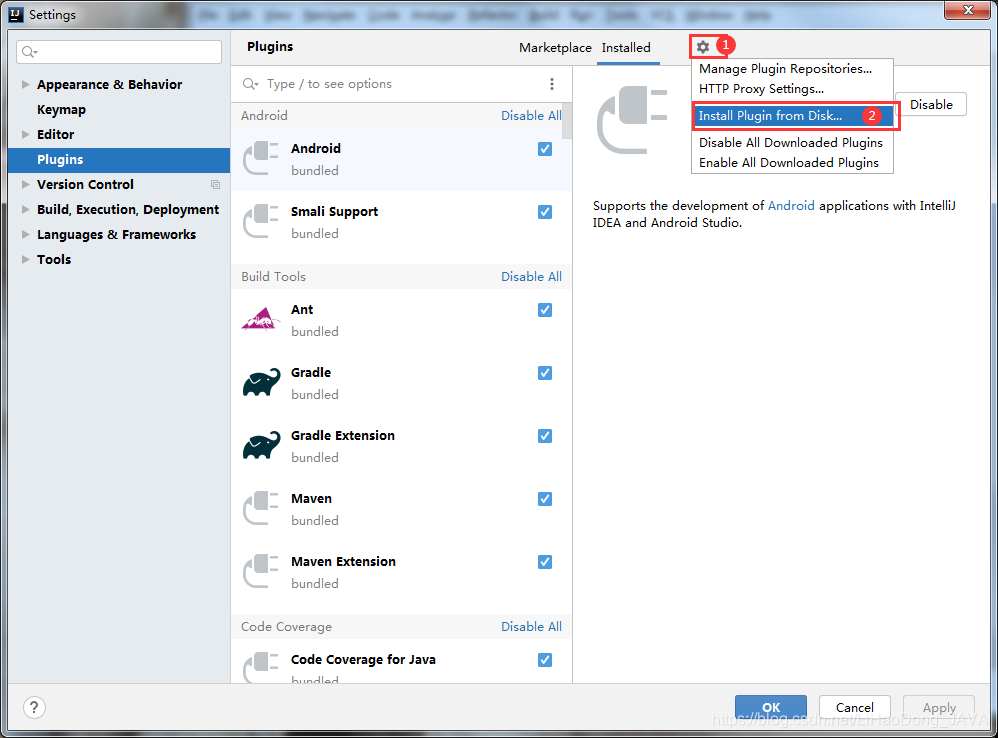Click the magnifier icon in plugin search

[x=250, y=84]
